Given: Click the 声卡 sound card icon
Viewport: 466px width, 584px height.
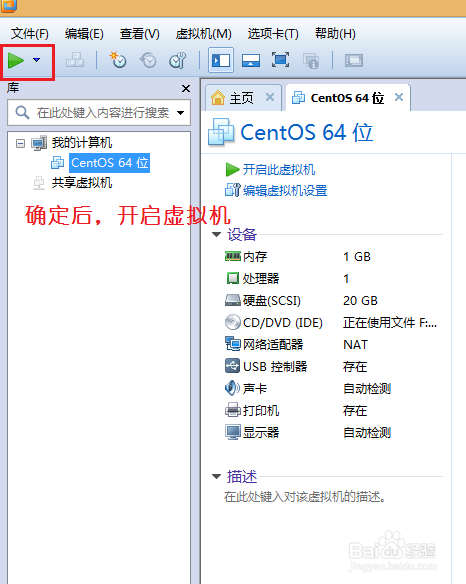Looking at the screenshot, I should click(233, 388).
